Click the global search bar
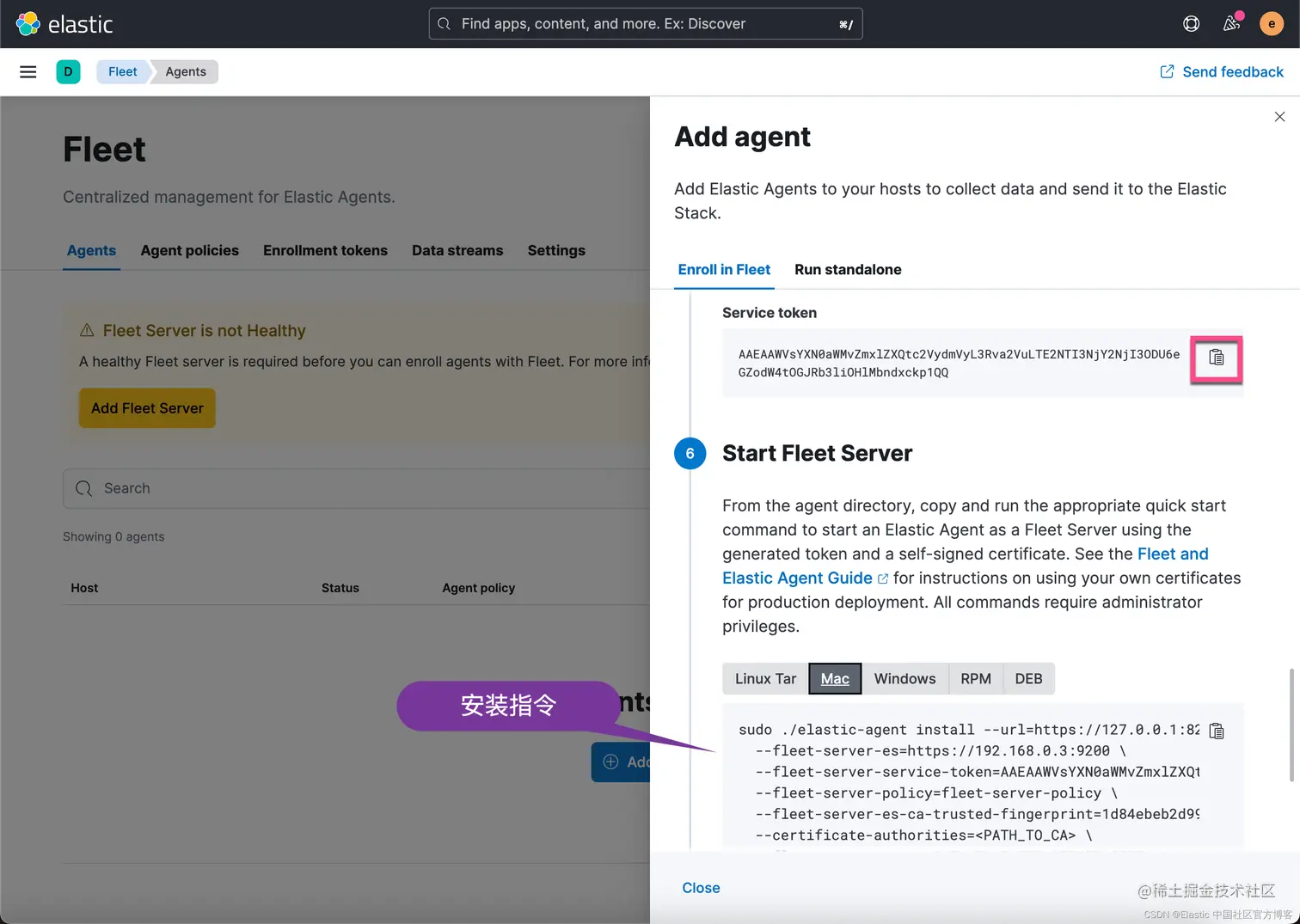Viewport: 1300px width, 924px height. point(646,24)
